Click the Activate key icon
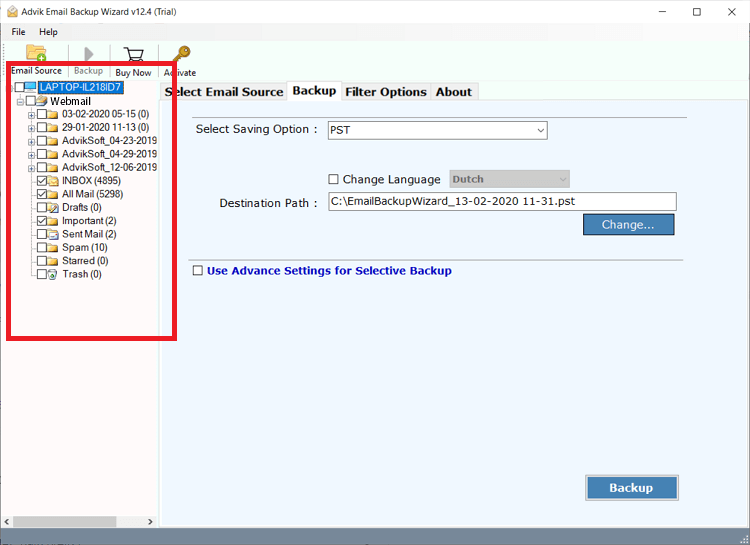The width and height of the screenshot is (750, 545). pyautogui.click(x=182, y=54)
